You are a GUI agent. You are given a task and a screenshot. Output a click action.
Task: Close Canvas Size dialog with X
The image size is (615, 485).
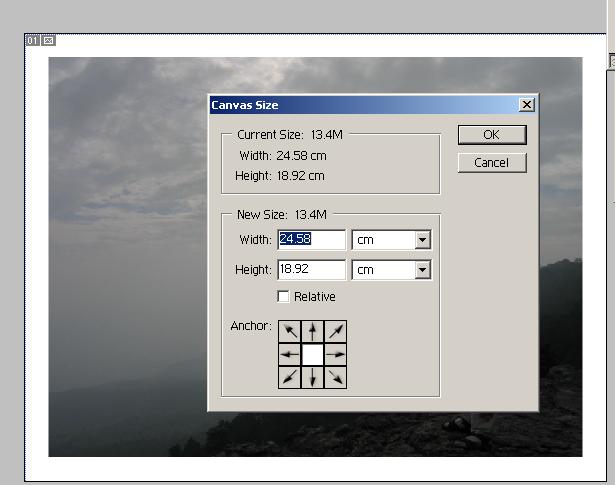(527, 105)
